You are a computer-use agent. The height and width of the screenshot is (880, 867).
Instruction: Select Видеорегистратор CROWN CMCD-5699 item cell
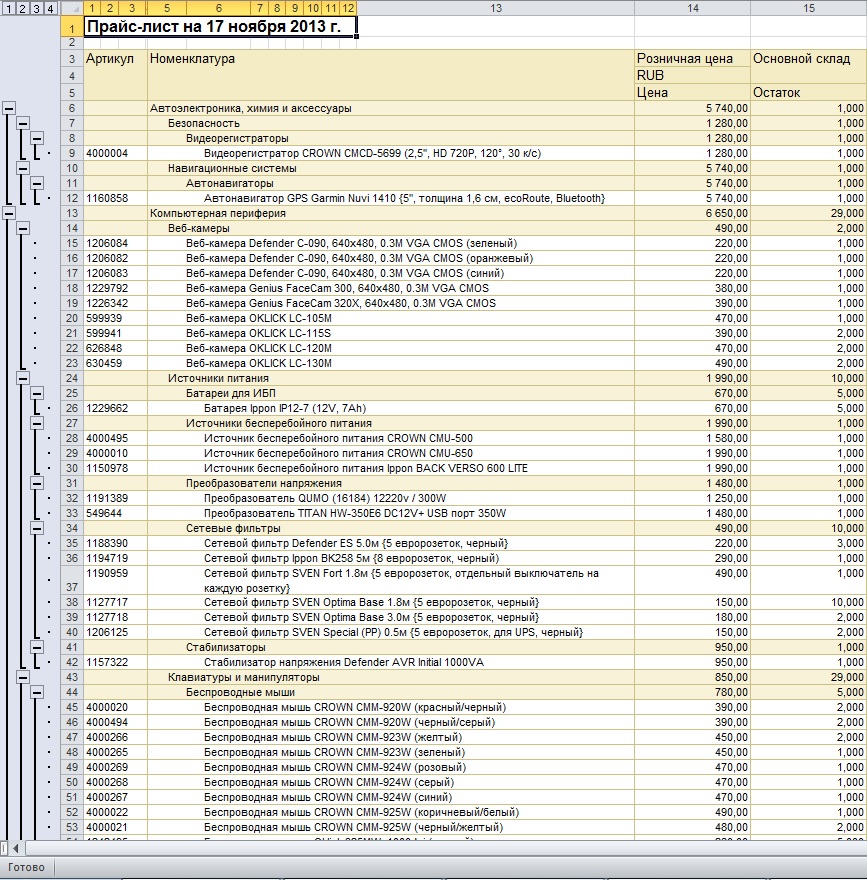(391, 153)
